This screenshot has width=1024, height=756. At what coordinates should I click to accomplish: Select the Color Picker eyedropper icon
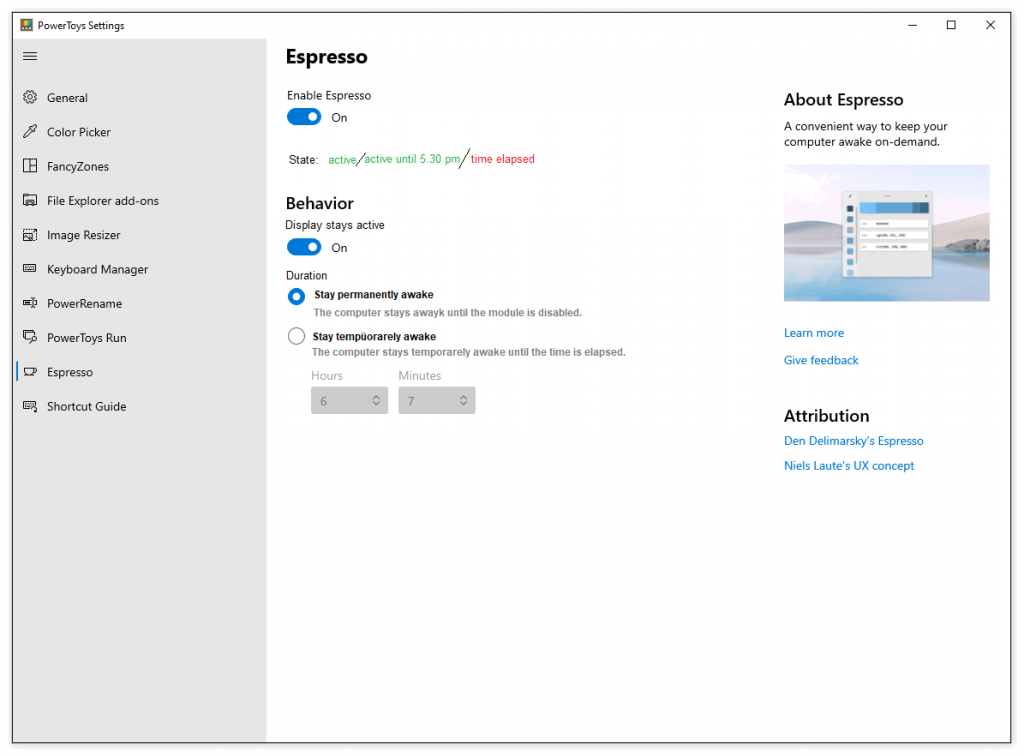point(30,132)
